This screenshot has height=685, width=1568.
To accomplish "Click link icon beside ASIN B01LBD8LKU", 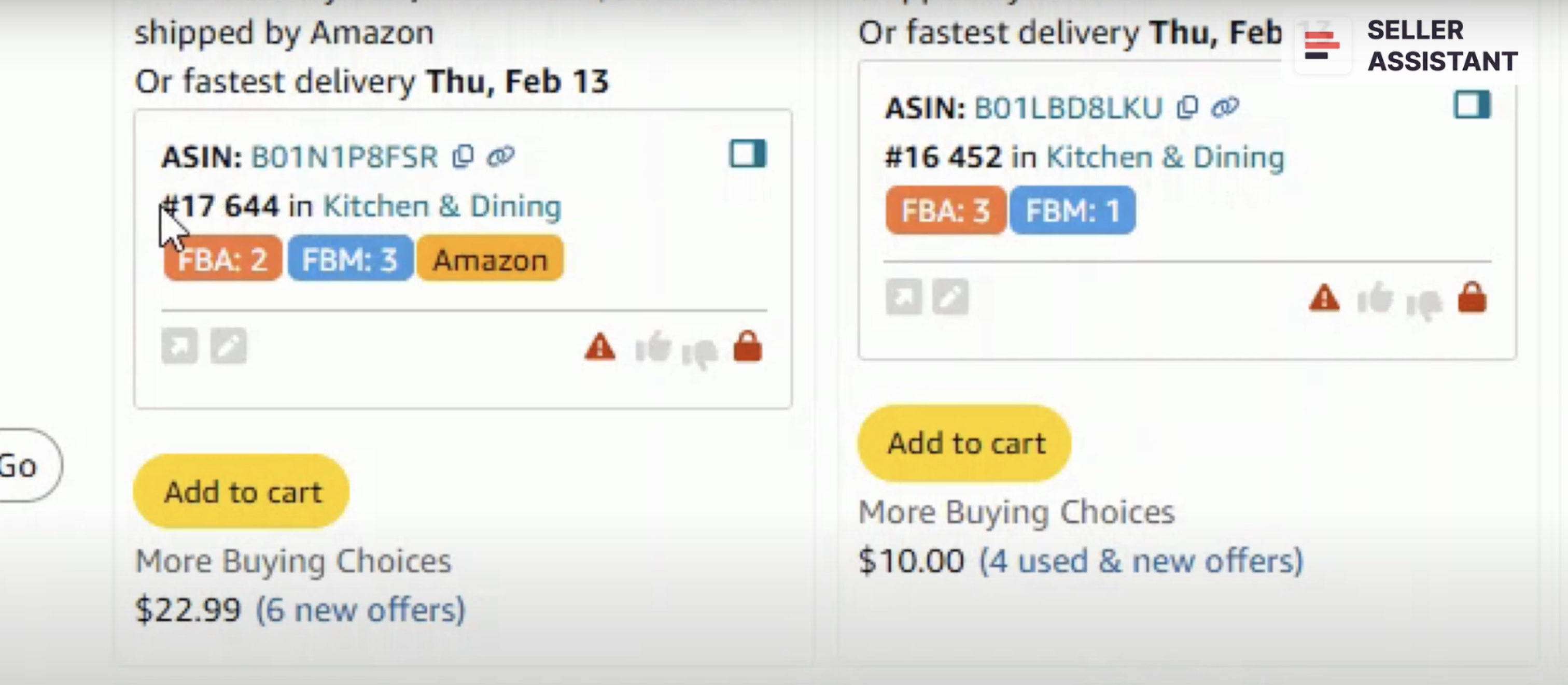I will pyautogui.click(x=1225, y=108).
